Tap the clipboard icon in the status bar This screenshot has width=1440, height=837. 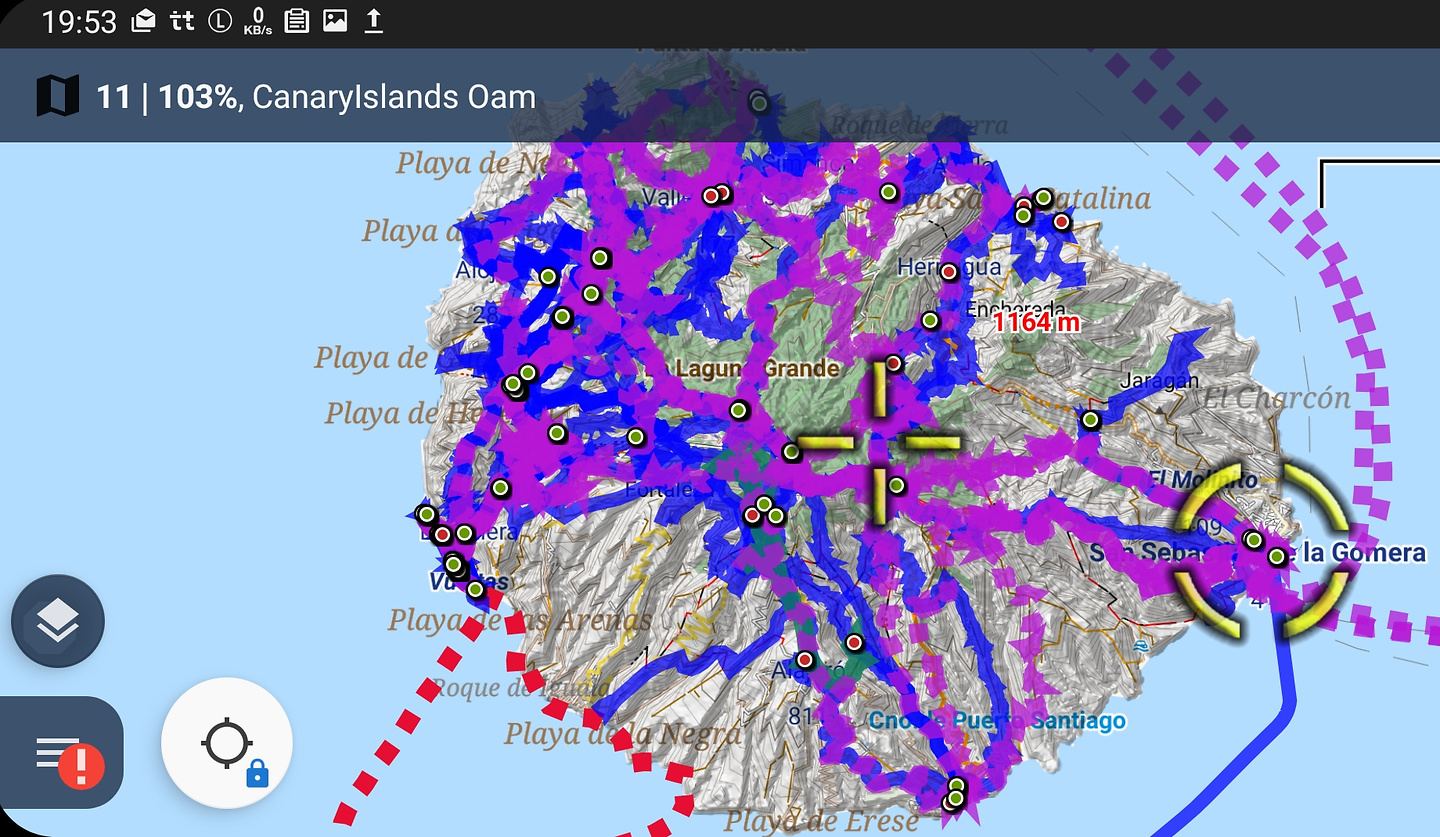[296, 21]
